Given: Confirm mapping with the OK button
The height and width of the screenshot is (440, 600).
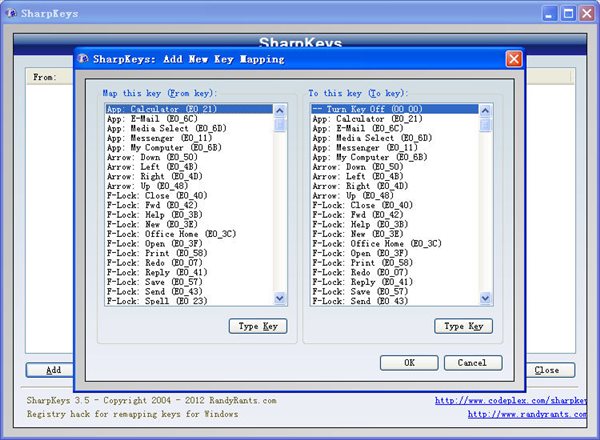Looking at the screenshot, I should [x=409, y=362].
